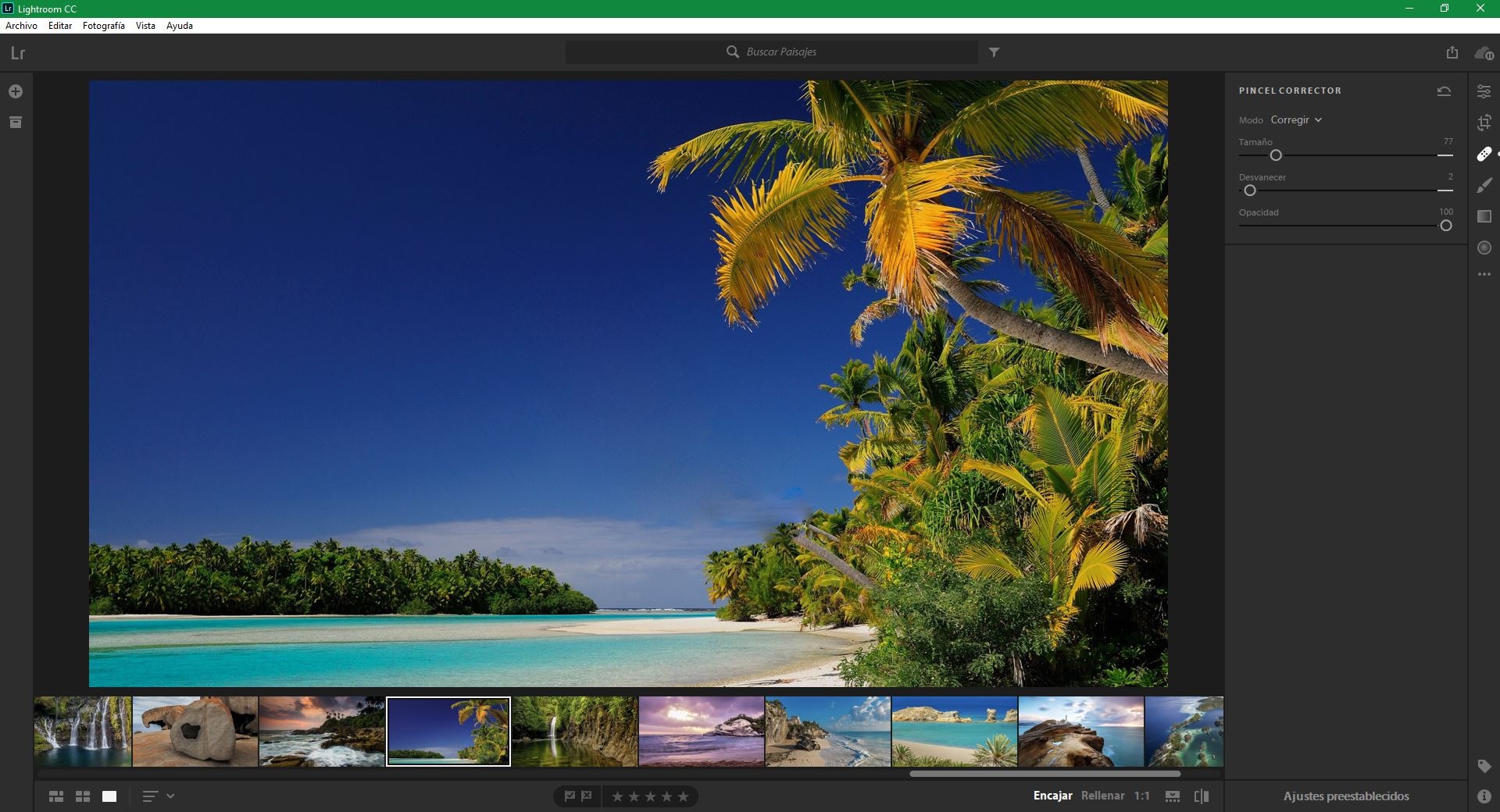Select the Healing Brush tool

[1484, 154]
